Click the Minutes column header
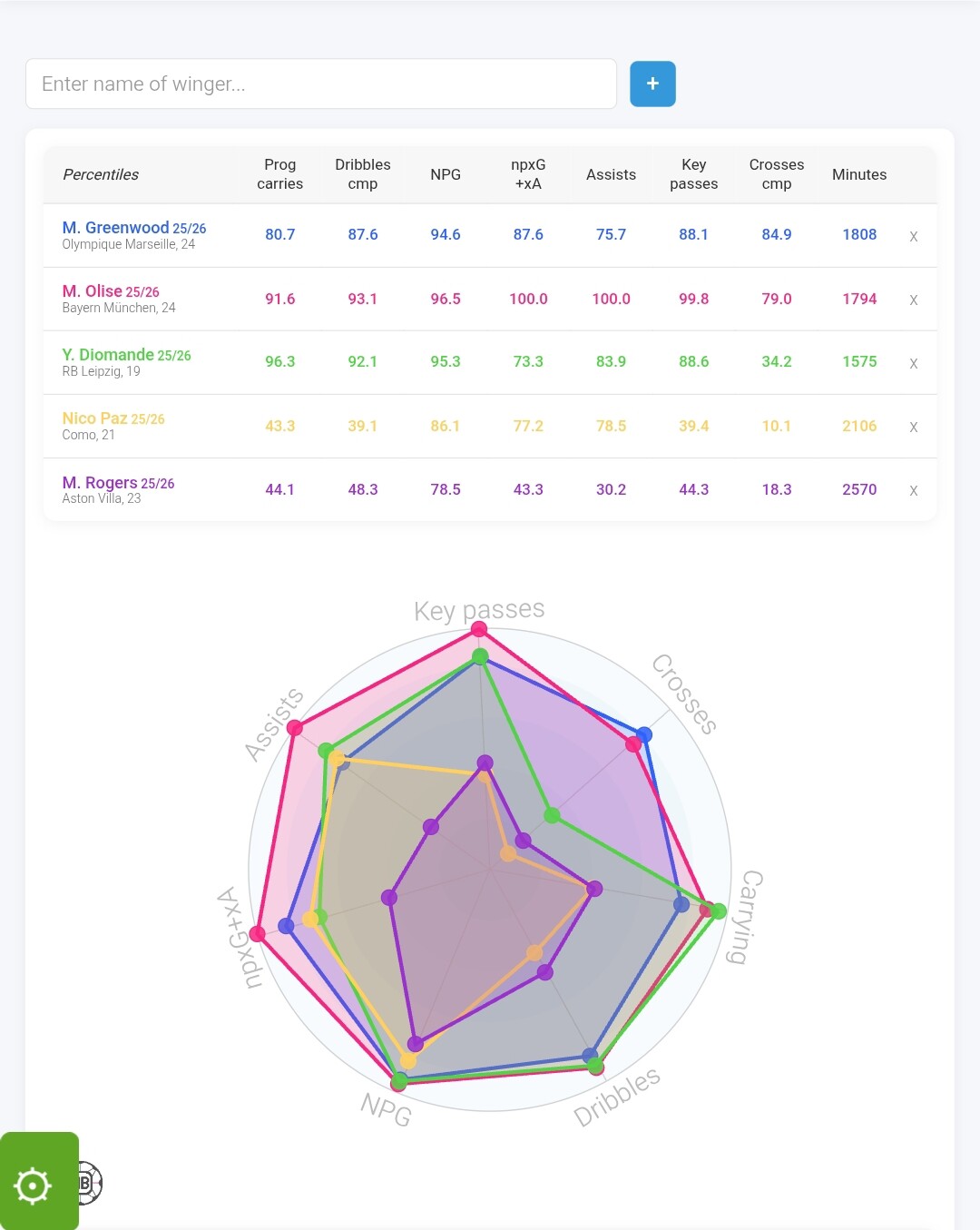980x1230 pixels. 859,174
